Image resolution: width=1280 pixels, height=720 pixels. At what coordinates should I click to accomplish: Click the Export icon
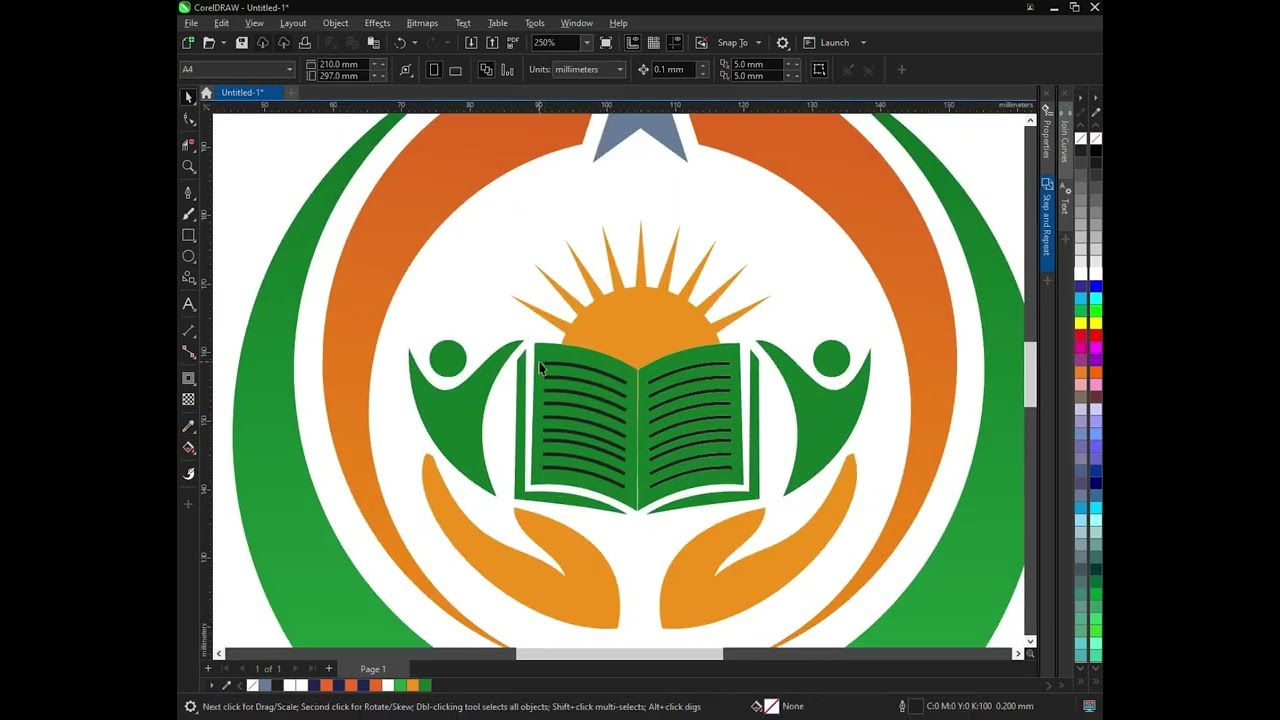click(x=492, y=43)
